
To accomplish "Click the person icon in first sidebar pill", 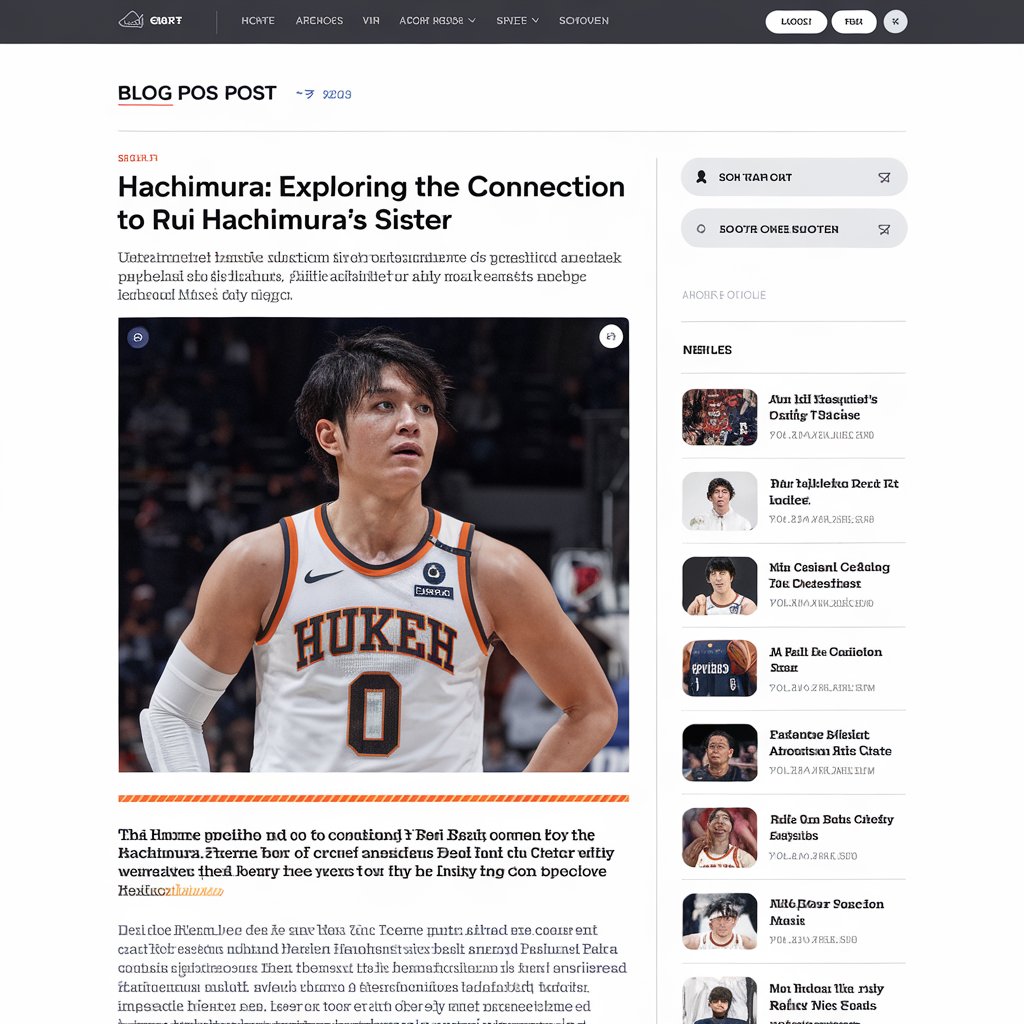I will pyautogui.click(x=701, y=176).
